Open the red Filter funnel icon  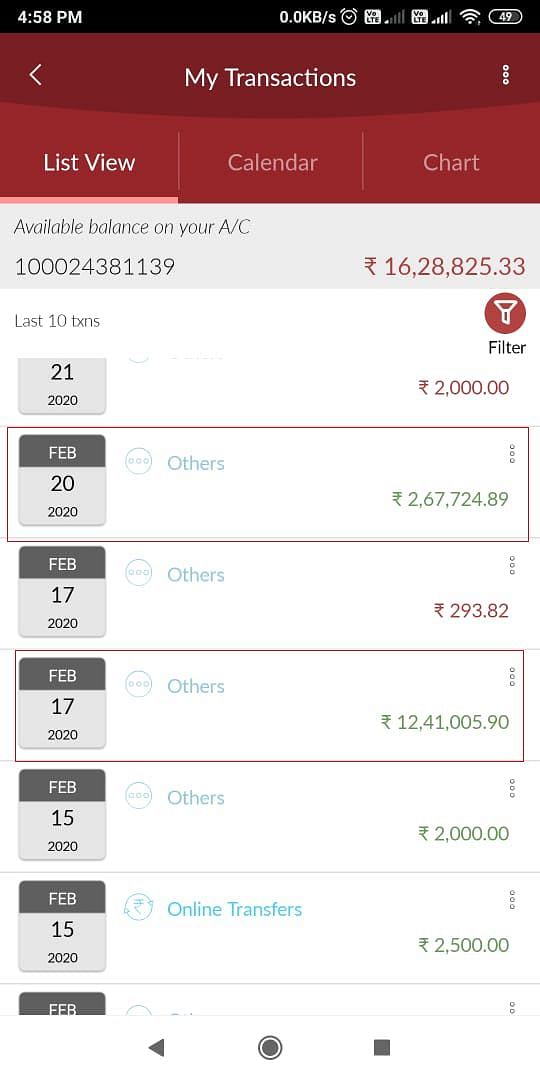point(505,313)
